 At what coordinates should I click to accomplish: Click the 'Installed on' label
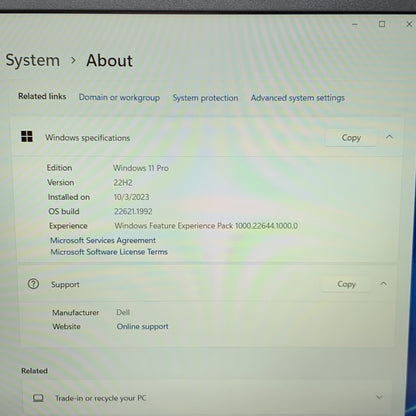pos(69,197)
